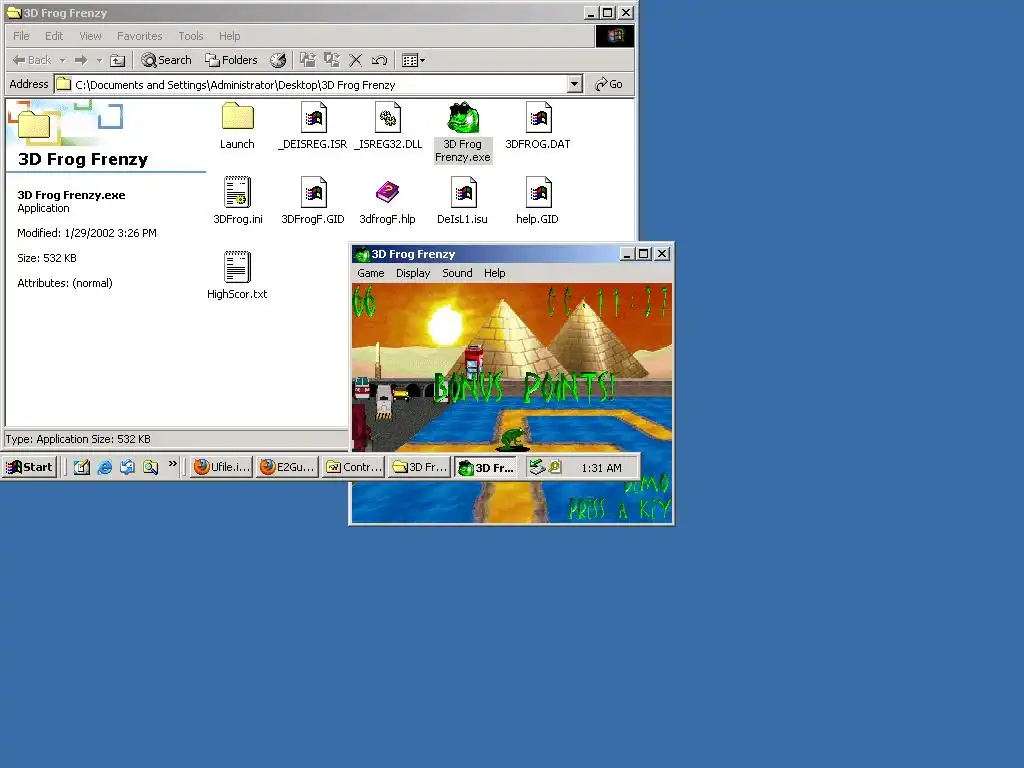Select the 3DFrogF.GID file icon
Screen dimensions: 1024x768
tap(313, 192)
